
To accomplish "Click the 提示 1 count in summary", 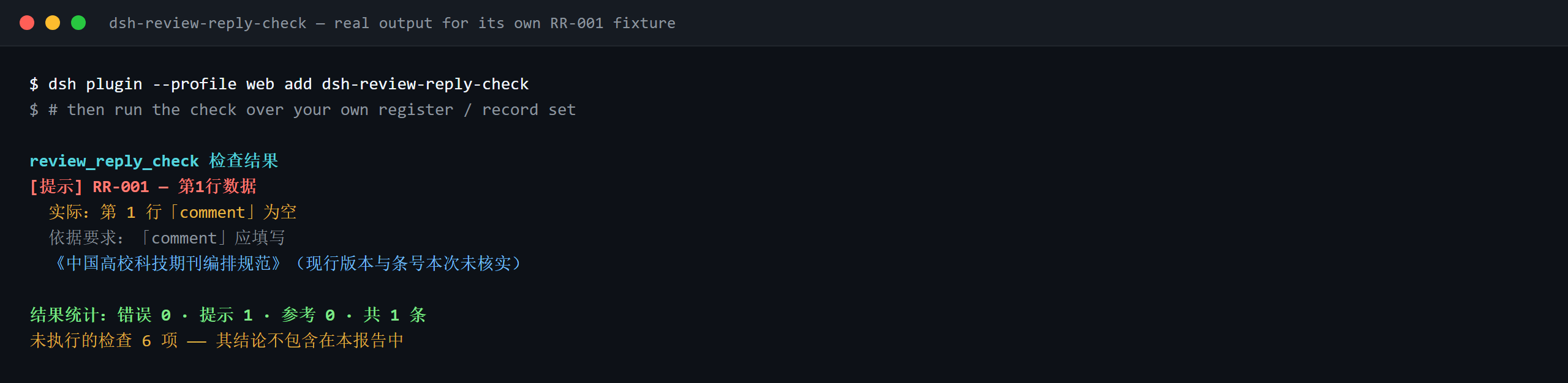I will click(226, 315).
